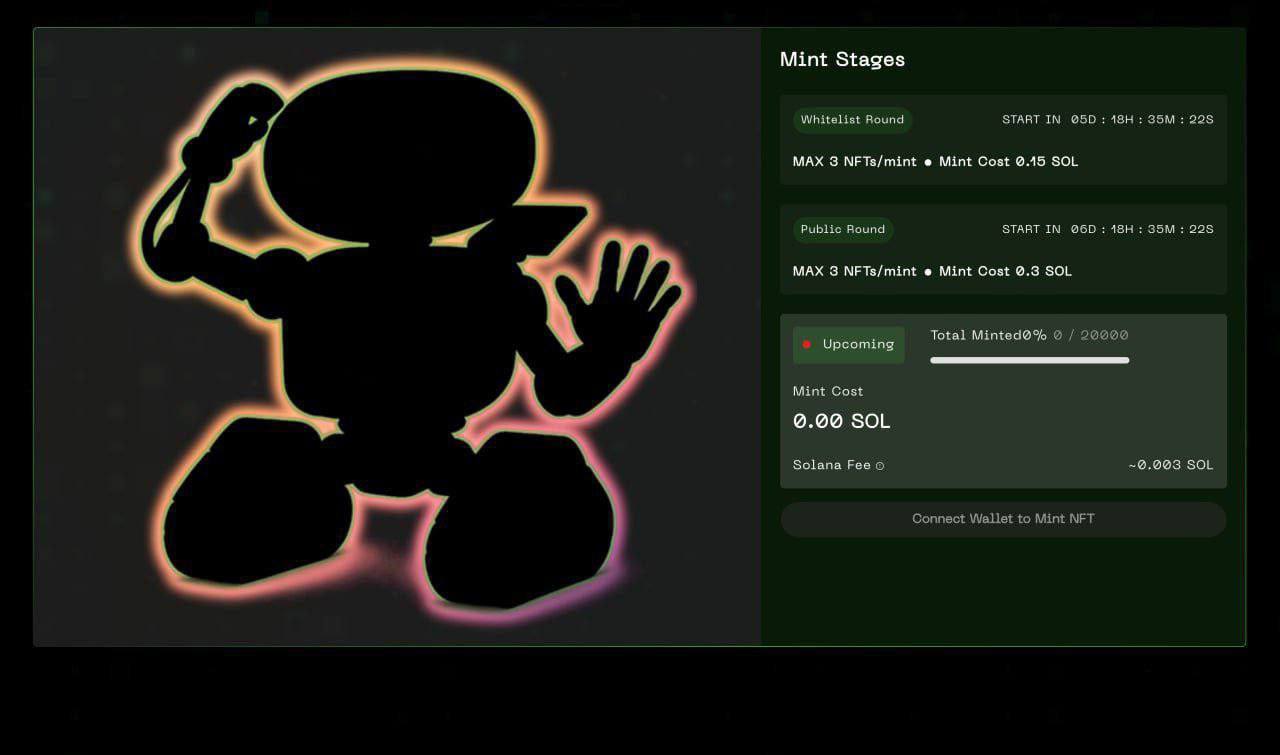Screen dimensions: 1280x755
Task: Select the Whitelist Round badge
Action: tap(852, 120)
